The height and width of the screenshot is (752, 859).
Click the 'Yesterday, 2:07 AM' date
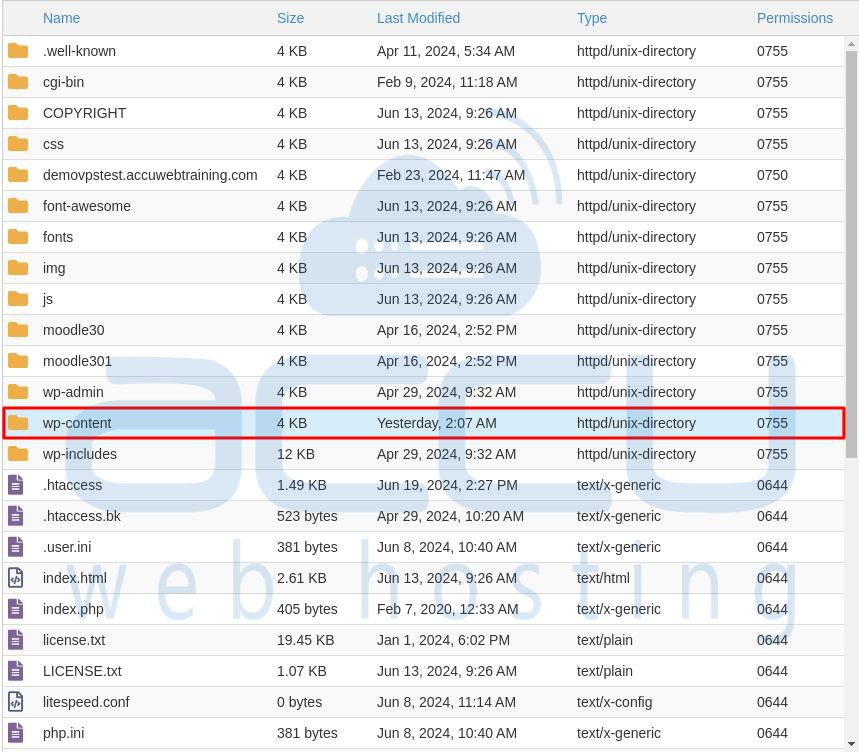437,423
